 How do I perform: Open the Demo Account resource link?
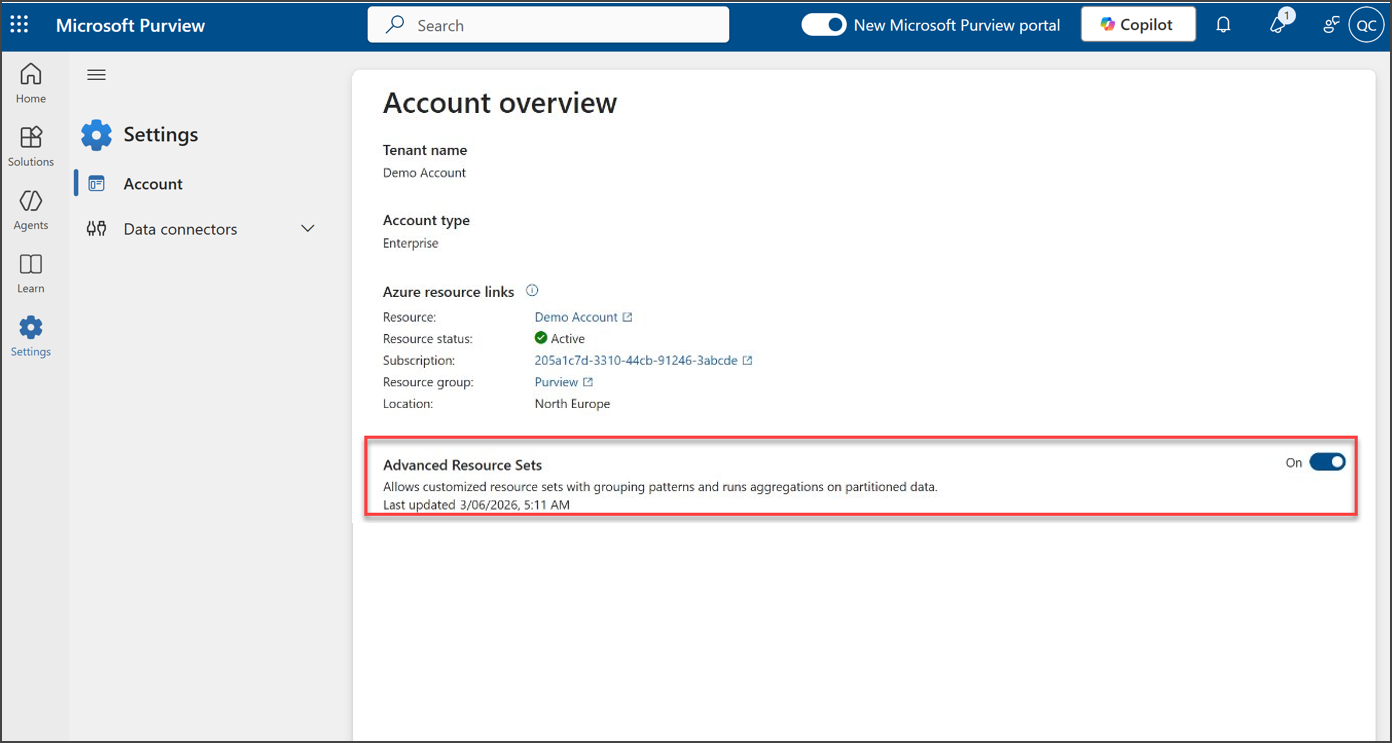click(x=577, y=316)
